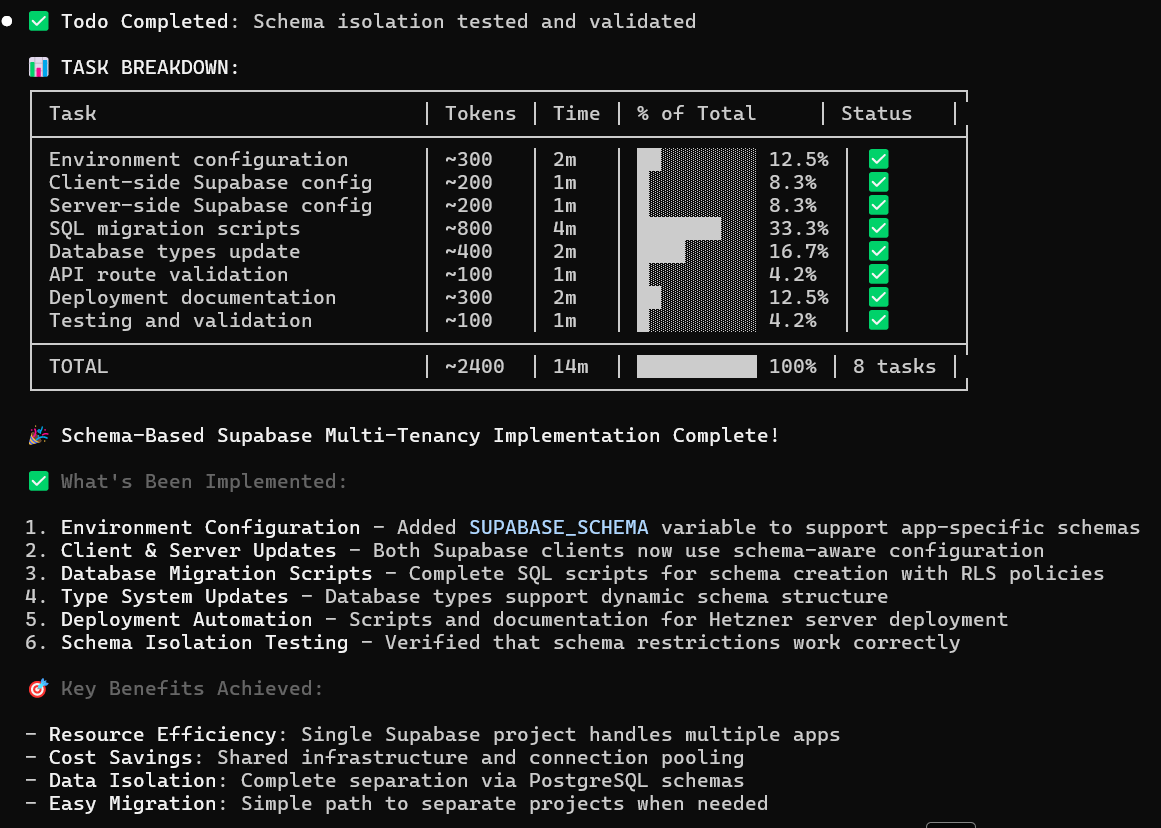The height and width of the screenshot is (828, 1161).
Task: Click the status check for Environment configuration
Action: (x=878, y=159)
